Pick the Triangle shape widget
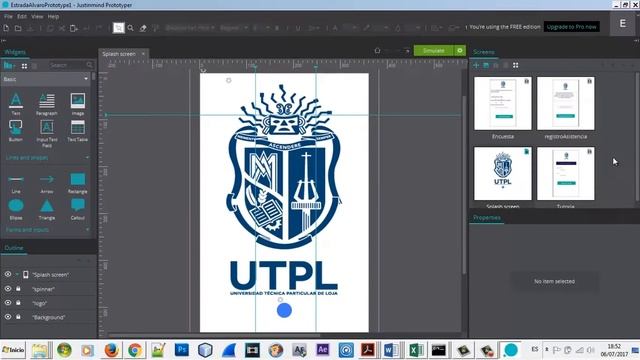This screenshot has height=360, width=640. 47,209
